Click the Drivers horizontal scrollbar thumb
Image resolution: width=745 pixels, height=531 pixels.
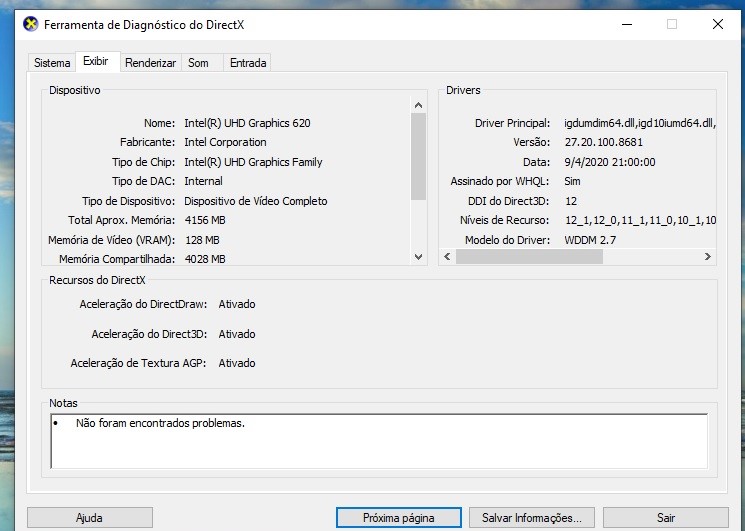[529, 256]
